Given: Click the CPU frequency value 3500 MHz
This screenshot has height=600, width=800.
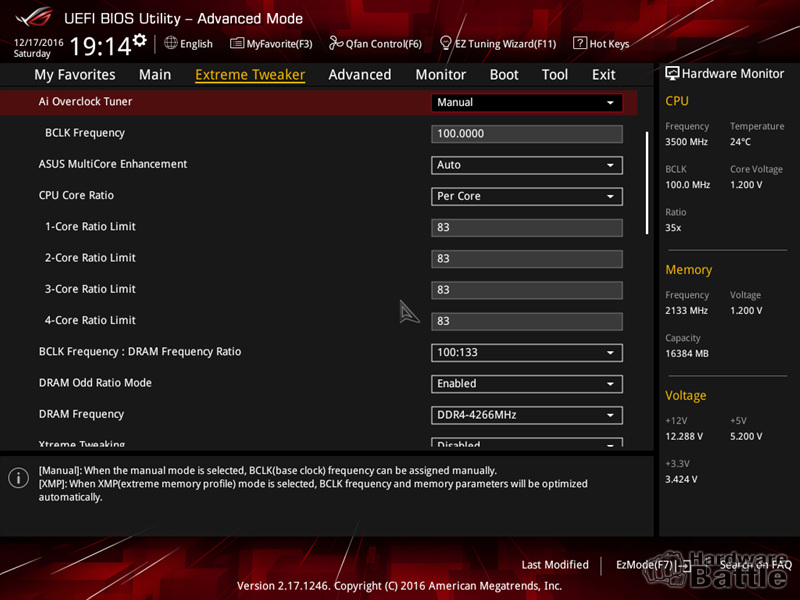Looking at the screenshot, I should coord(686,142).
